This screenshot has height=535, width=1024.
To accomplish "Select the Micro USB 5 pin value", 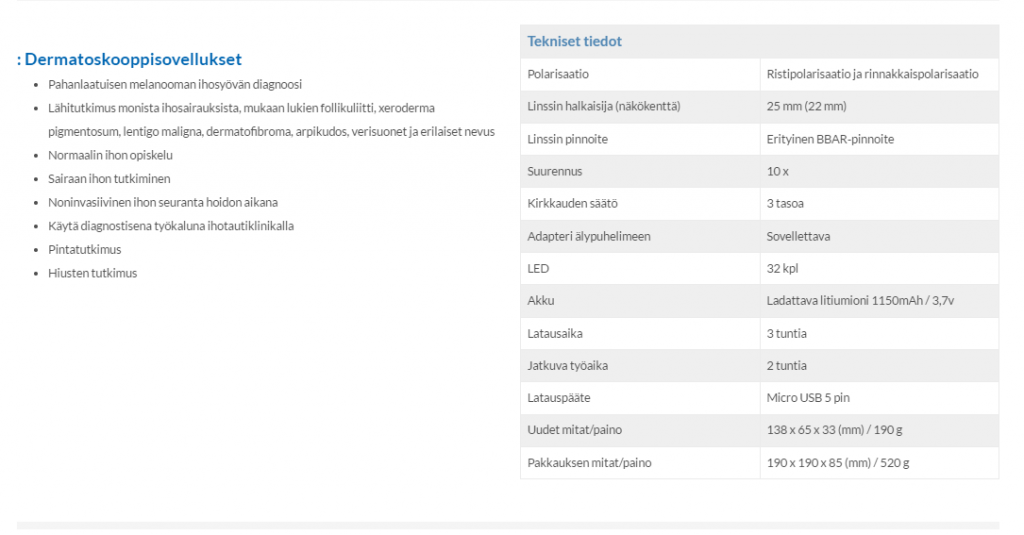I will point(808,398).
